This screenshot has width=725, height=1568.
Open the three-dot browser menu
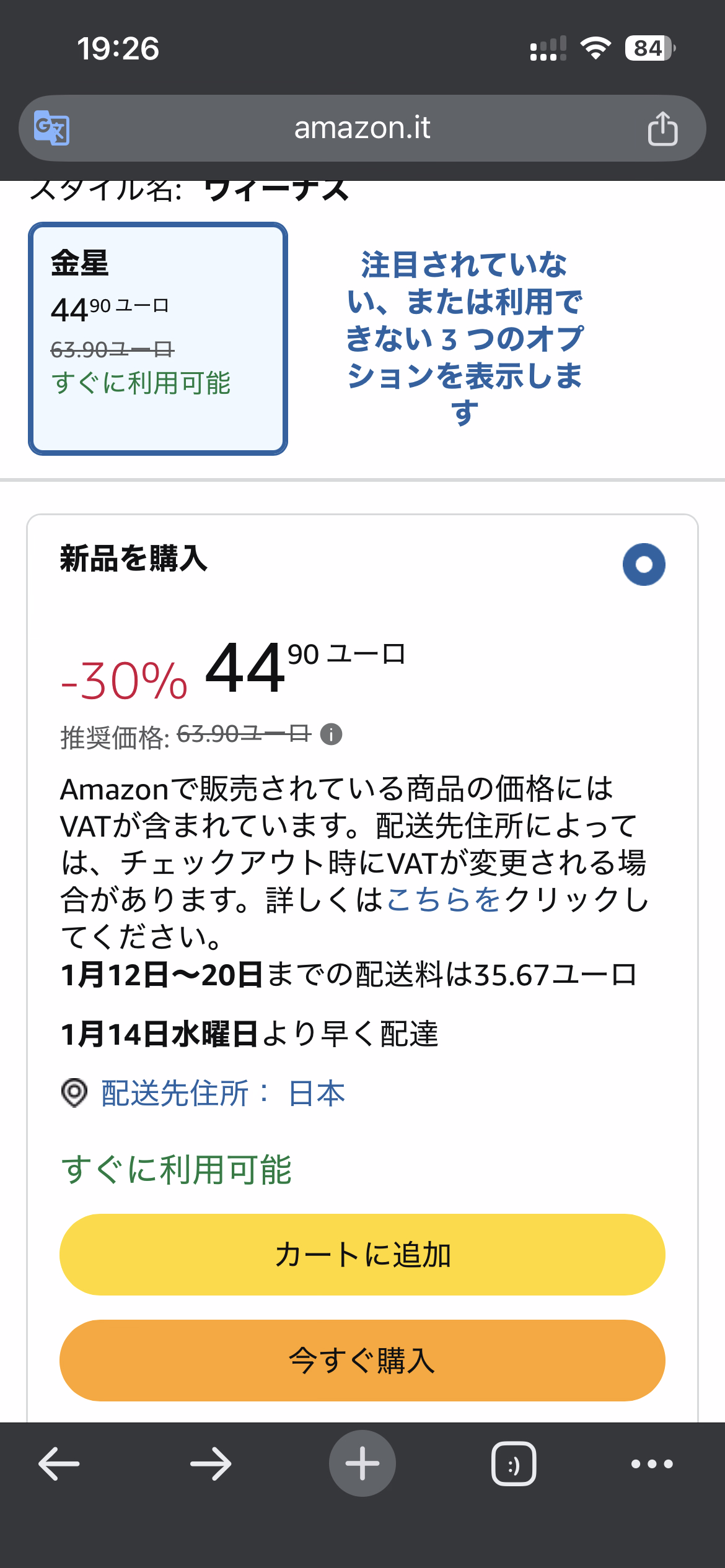pyautogui.click(x=652, y=1464)
